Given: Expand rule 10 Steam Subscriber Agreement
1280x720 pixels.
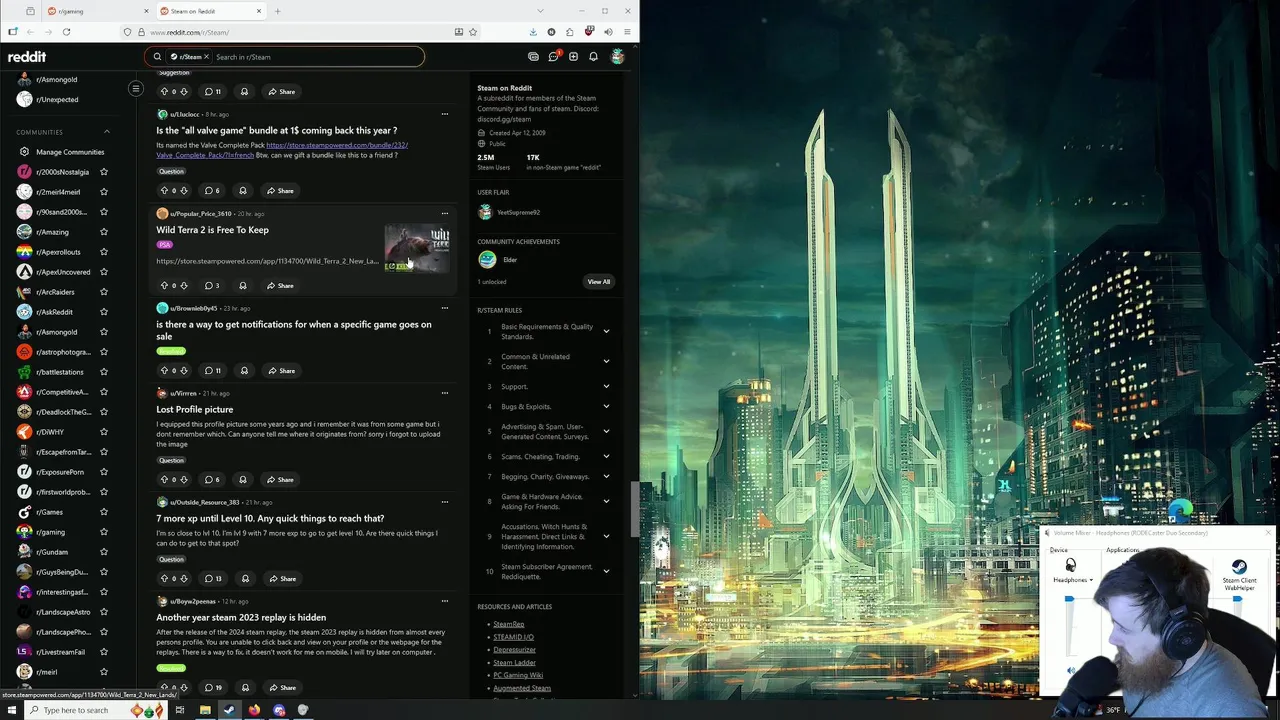Looking at the screenshot, I should pyautogui.click(x=606, y=571).
